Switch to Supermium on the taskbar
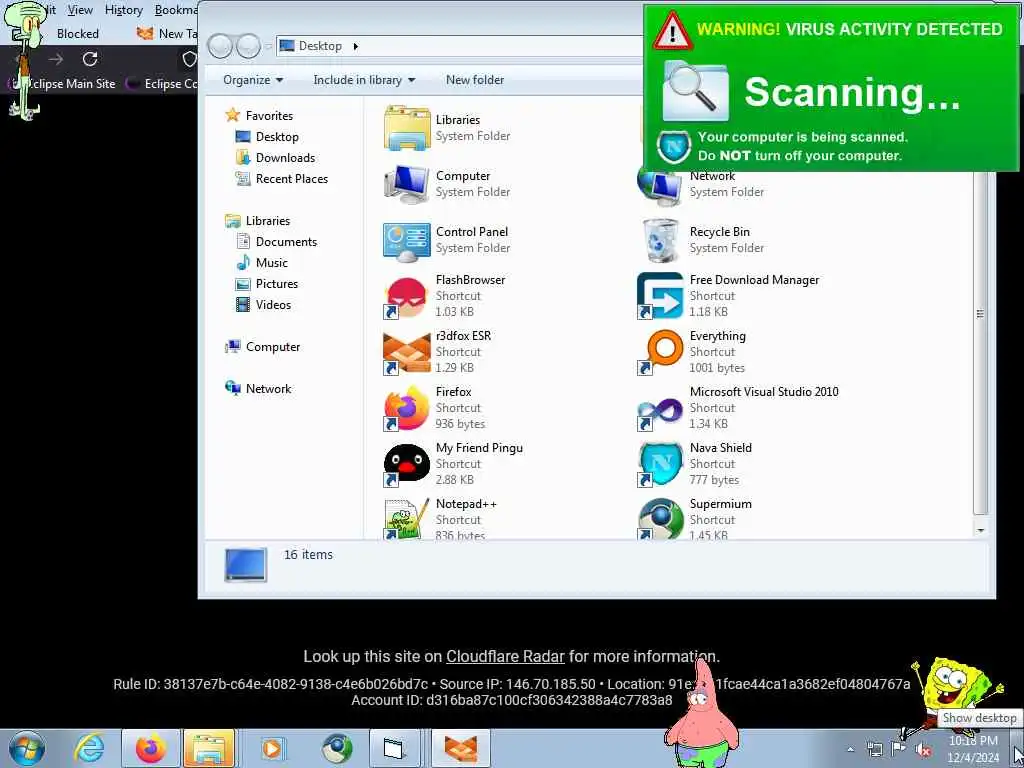Viewport: 1024px width, 768px height. click(337, 748)
